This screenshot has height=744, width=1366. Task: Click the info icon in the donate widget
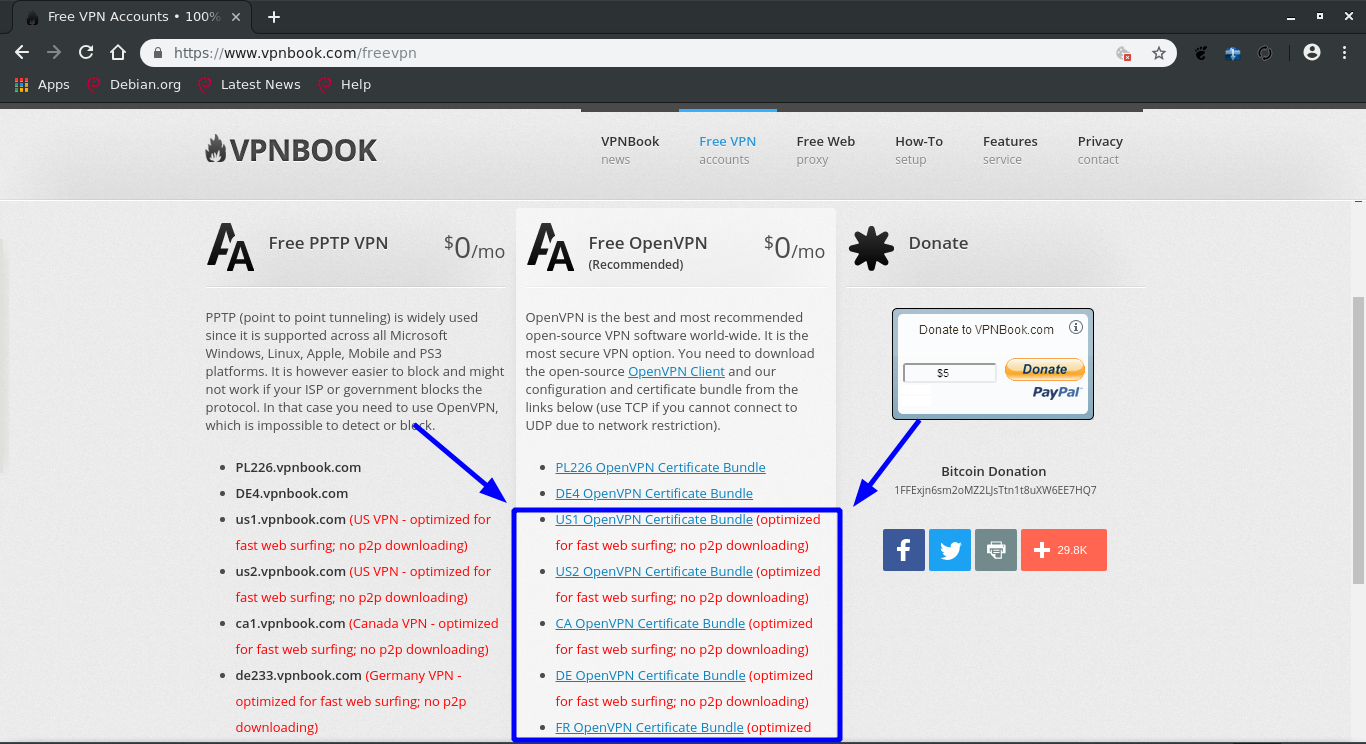(x=1076, y=327)
